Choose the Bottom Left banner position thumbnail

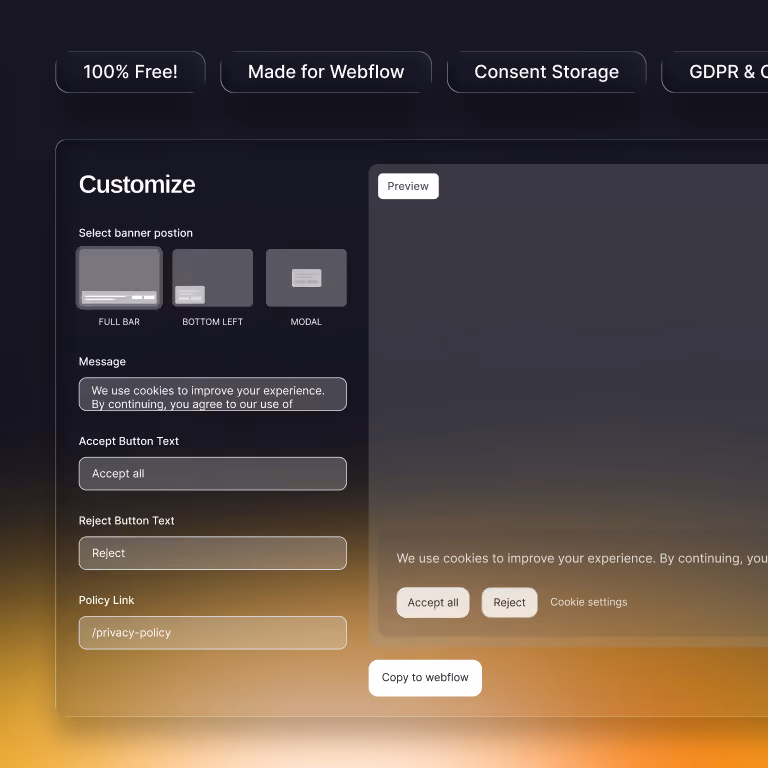(x=213, y=278)
